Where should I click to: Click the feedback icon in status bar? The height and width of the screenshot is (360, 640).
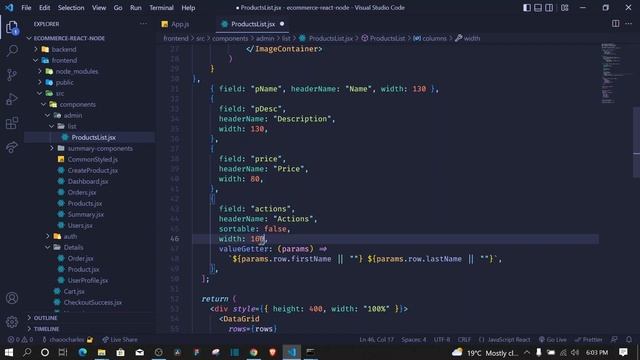point(614,340)
